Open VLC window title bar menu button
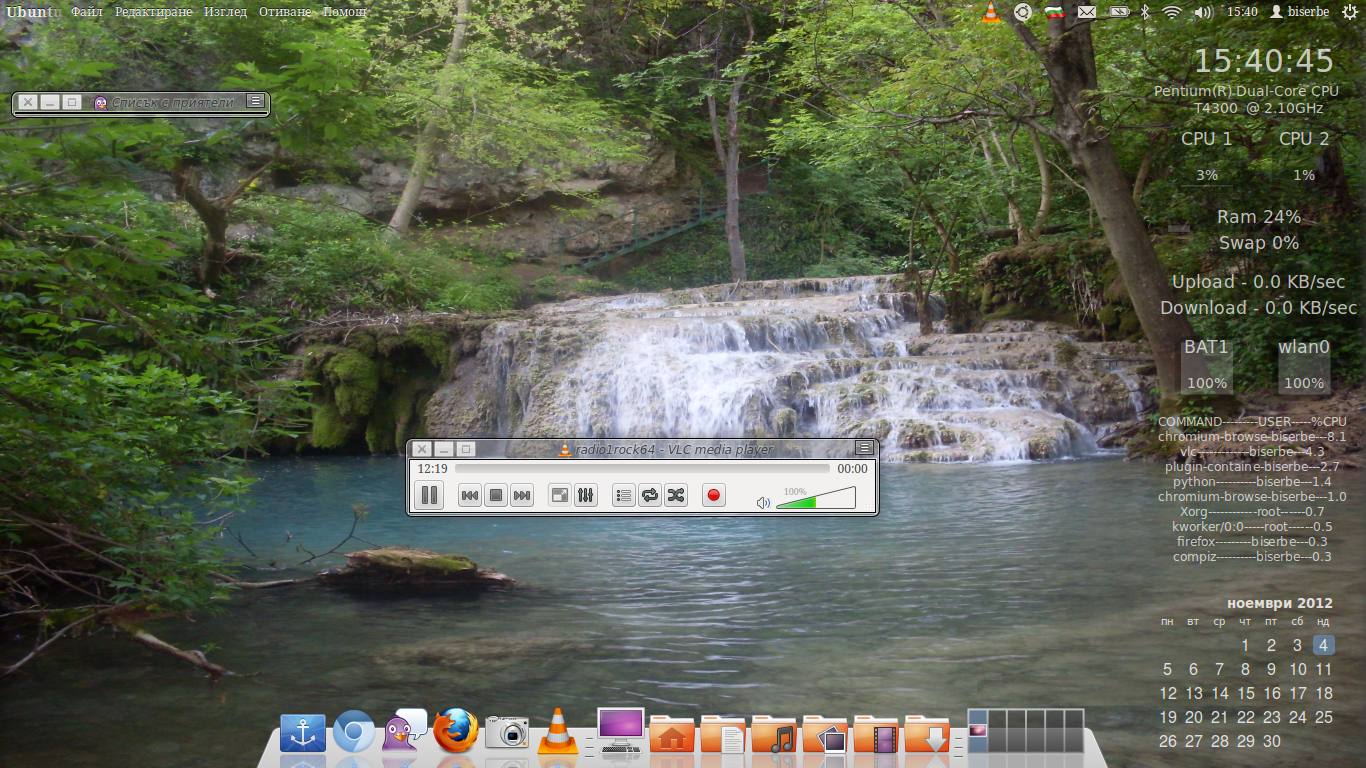 pos(864,449)
